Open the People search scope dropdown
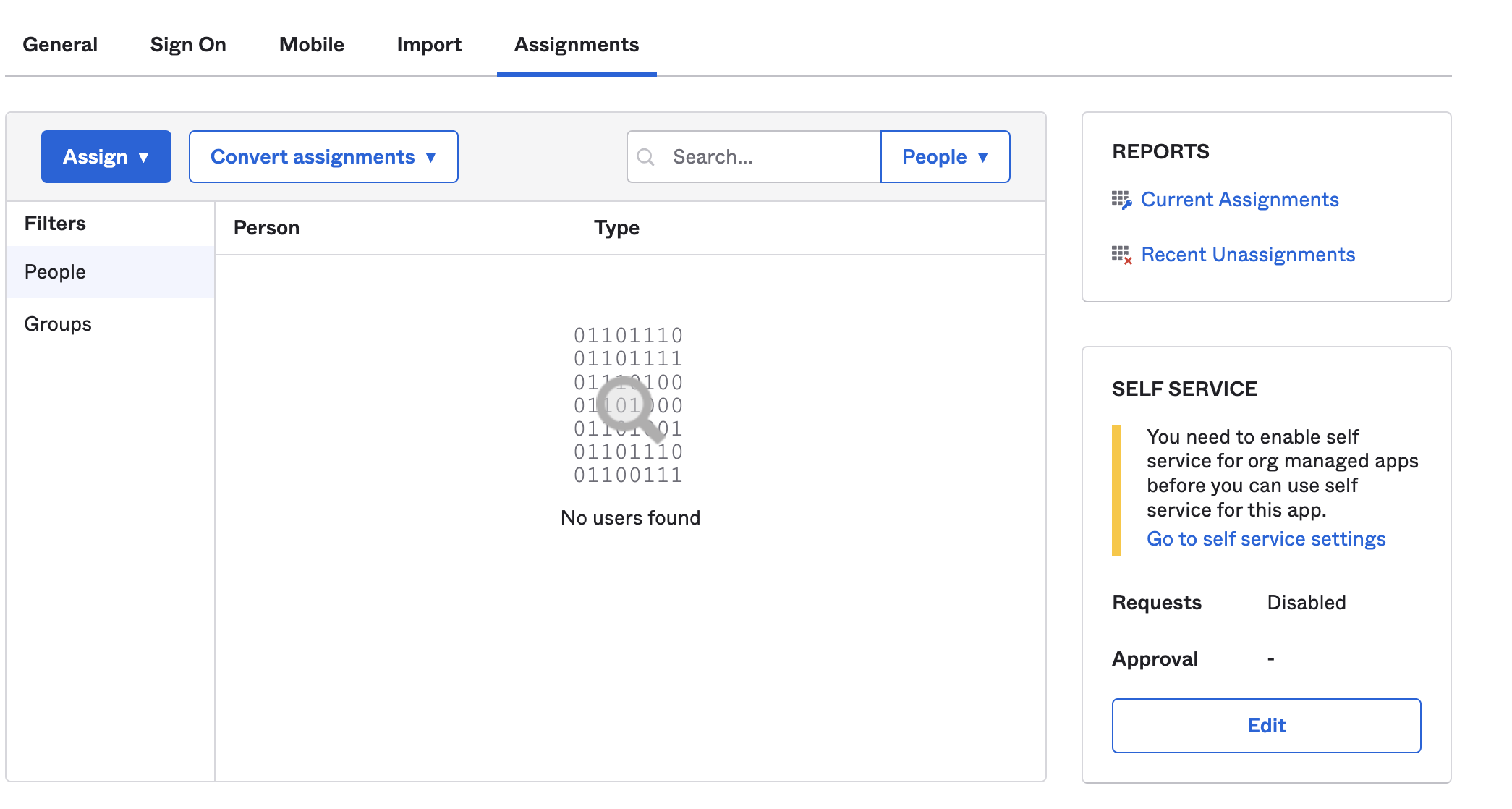The width and height of the screenshot is (1512, 809). [x=945, y=157]
